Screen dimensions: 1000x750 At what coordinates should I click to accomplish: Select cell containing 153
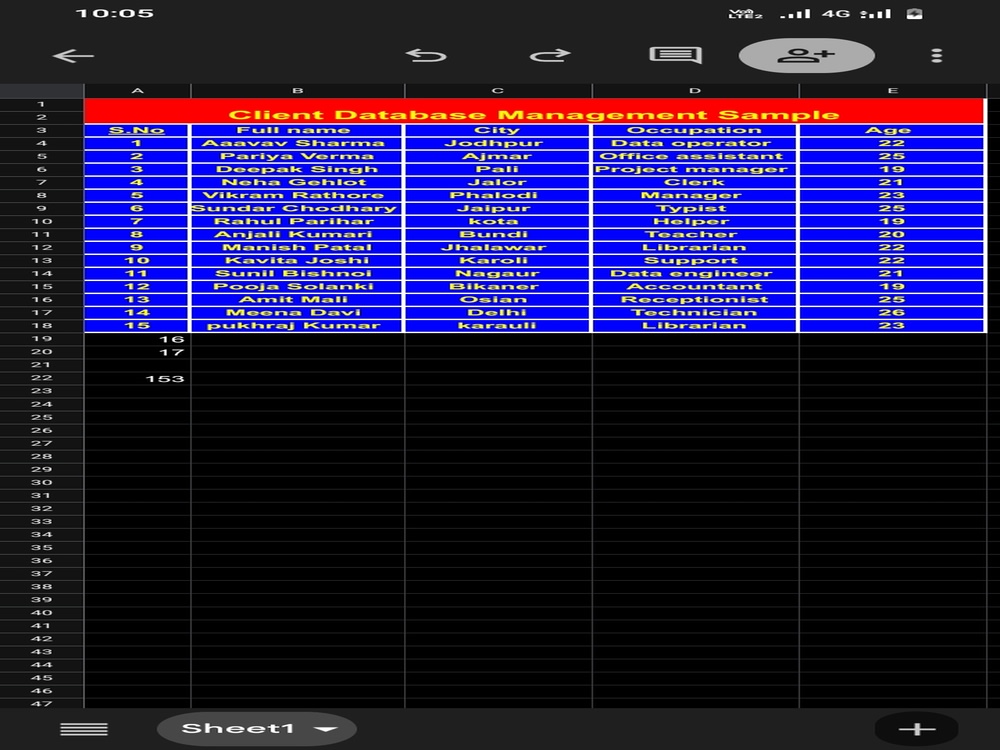(x=137, y=379)
